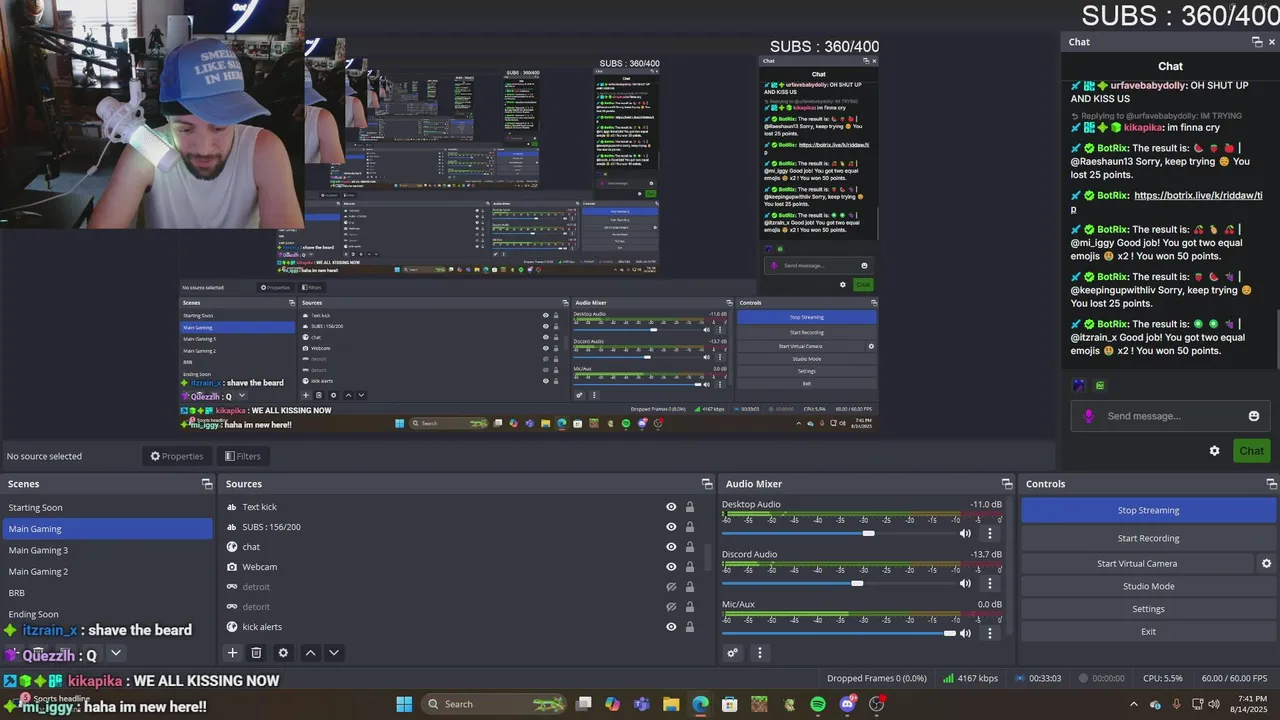Hide the Text kick source
This screenshot has height=720, width=1280.
671,507
